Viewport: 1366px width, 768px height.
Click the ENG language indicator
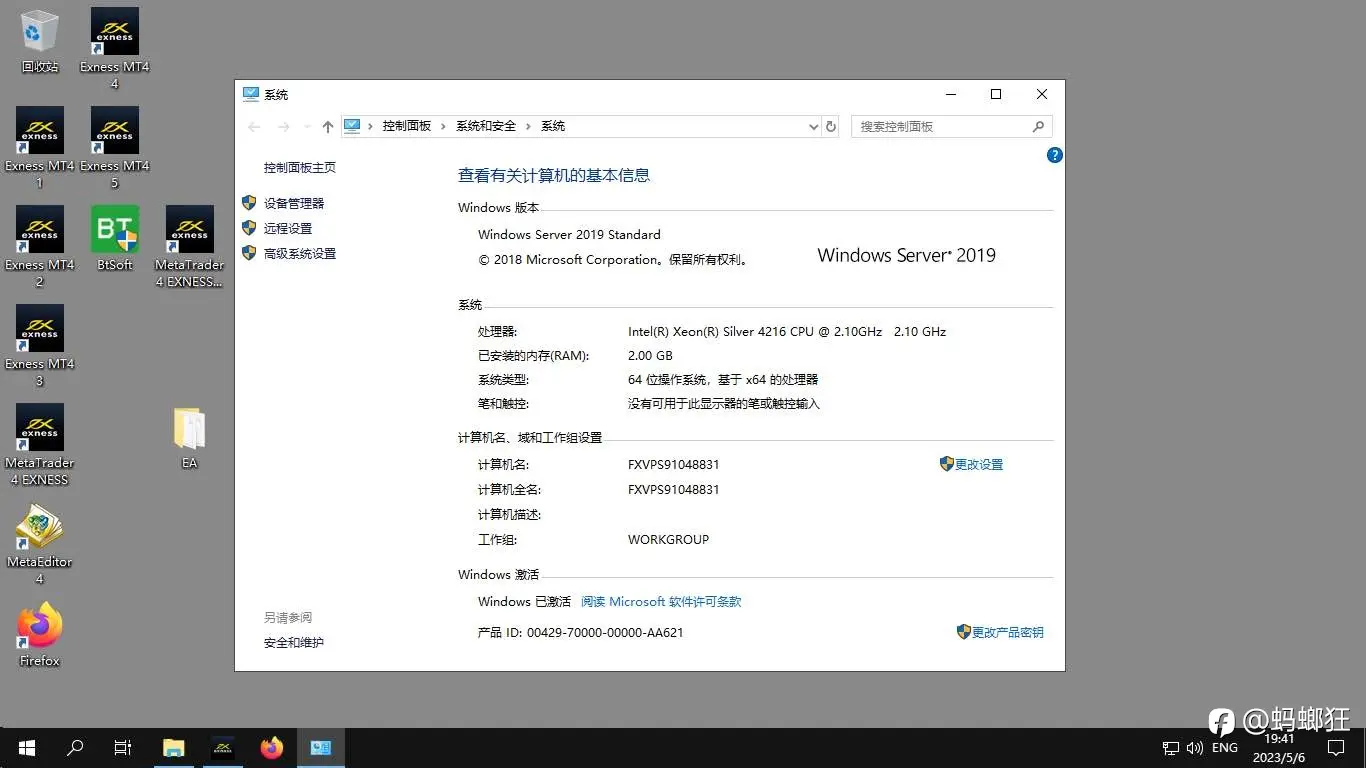point(1224,748)
